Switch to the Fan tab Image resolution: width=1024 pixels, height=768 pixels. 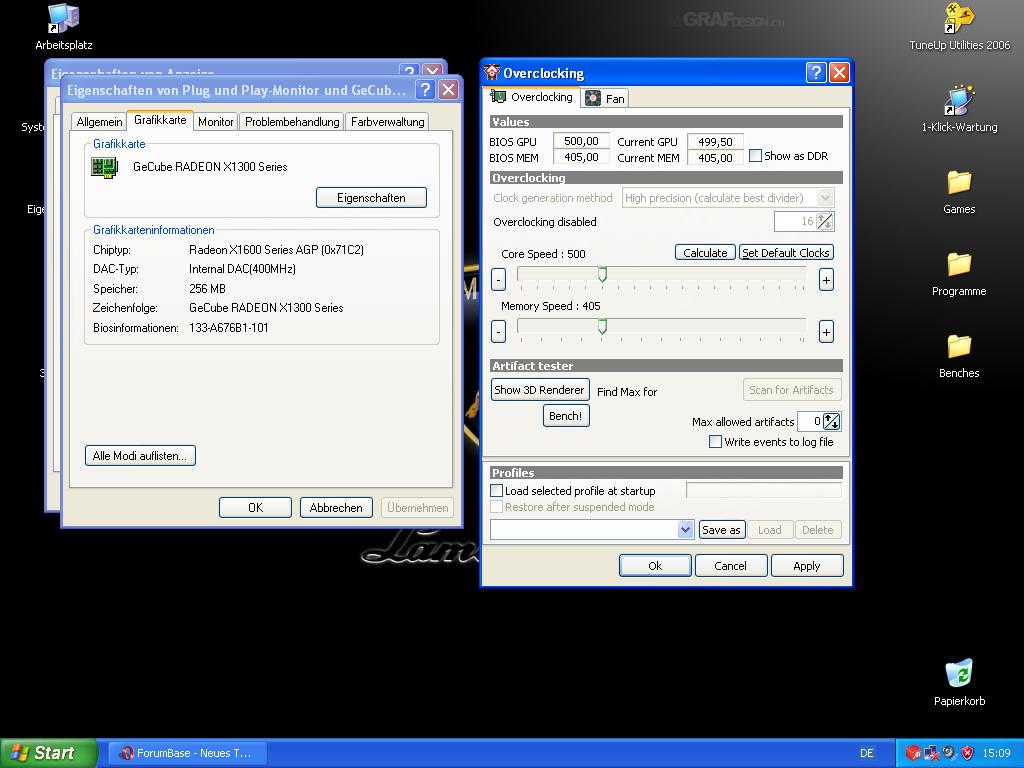tap(605, 98)
